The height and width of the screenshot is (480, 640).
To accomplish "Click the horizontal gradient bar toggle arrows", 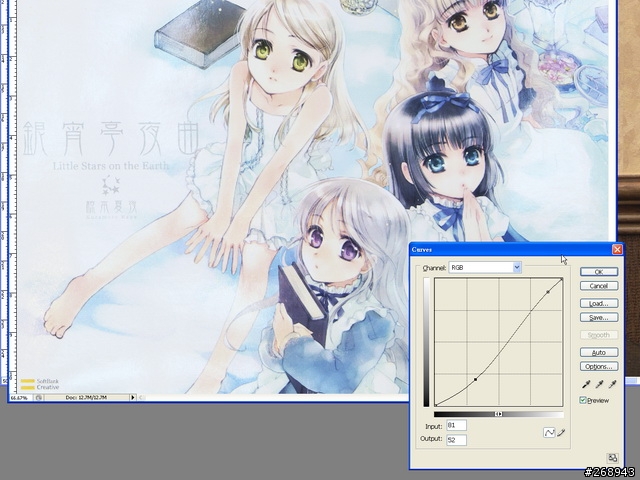I will (x=499, y=414).
